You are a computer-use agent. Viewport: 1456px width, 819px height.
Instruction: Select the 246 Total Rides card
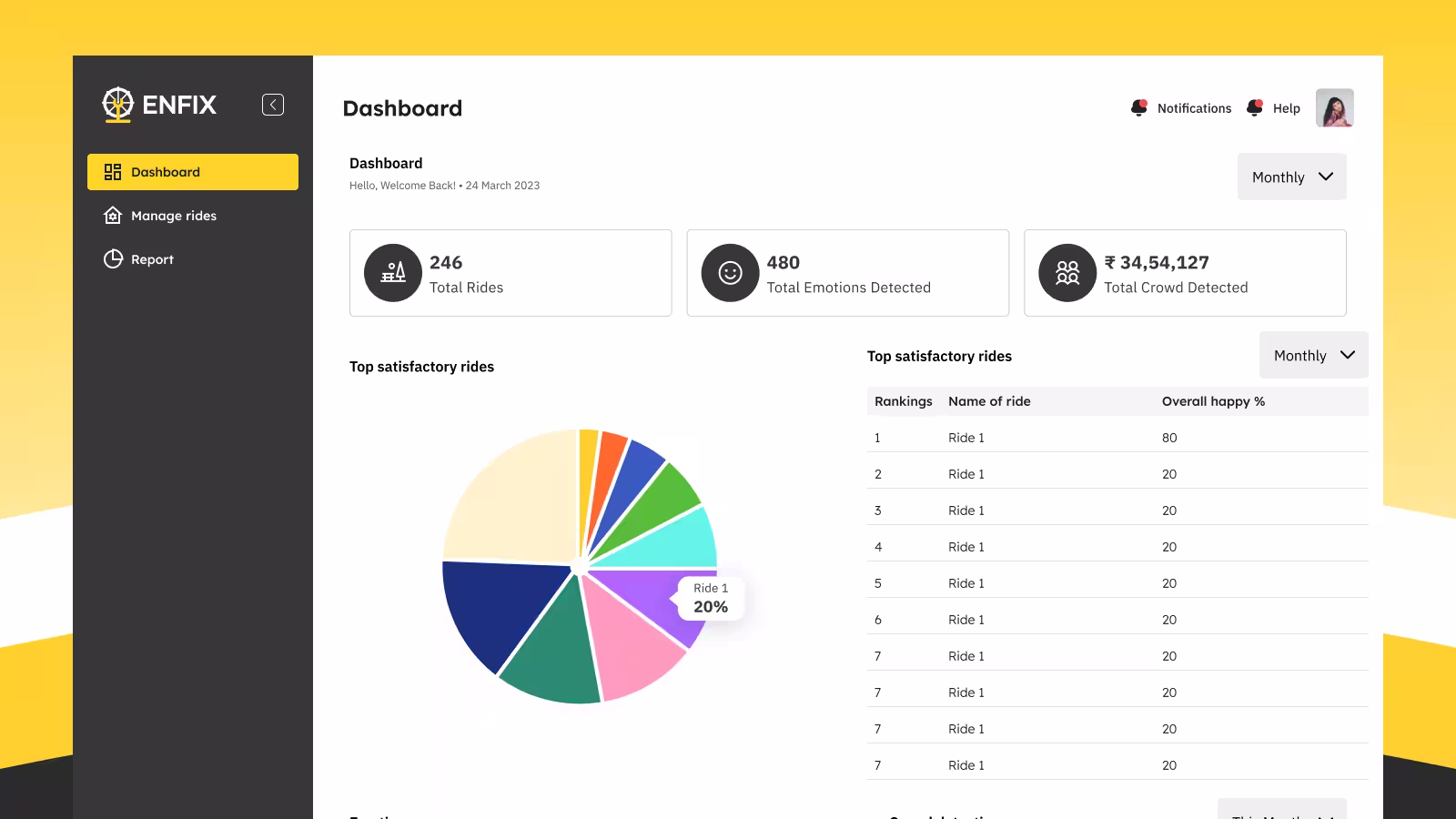tap(511, 273)
